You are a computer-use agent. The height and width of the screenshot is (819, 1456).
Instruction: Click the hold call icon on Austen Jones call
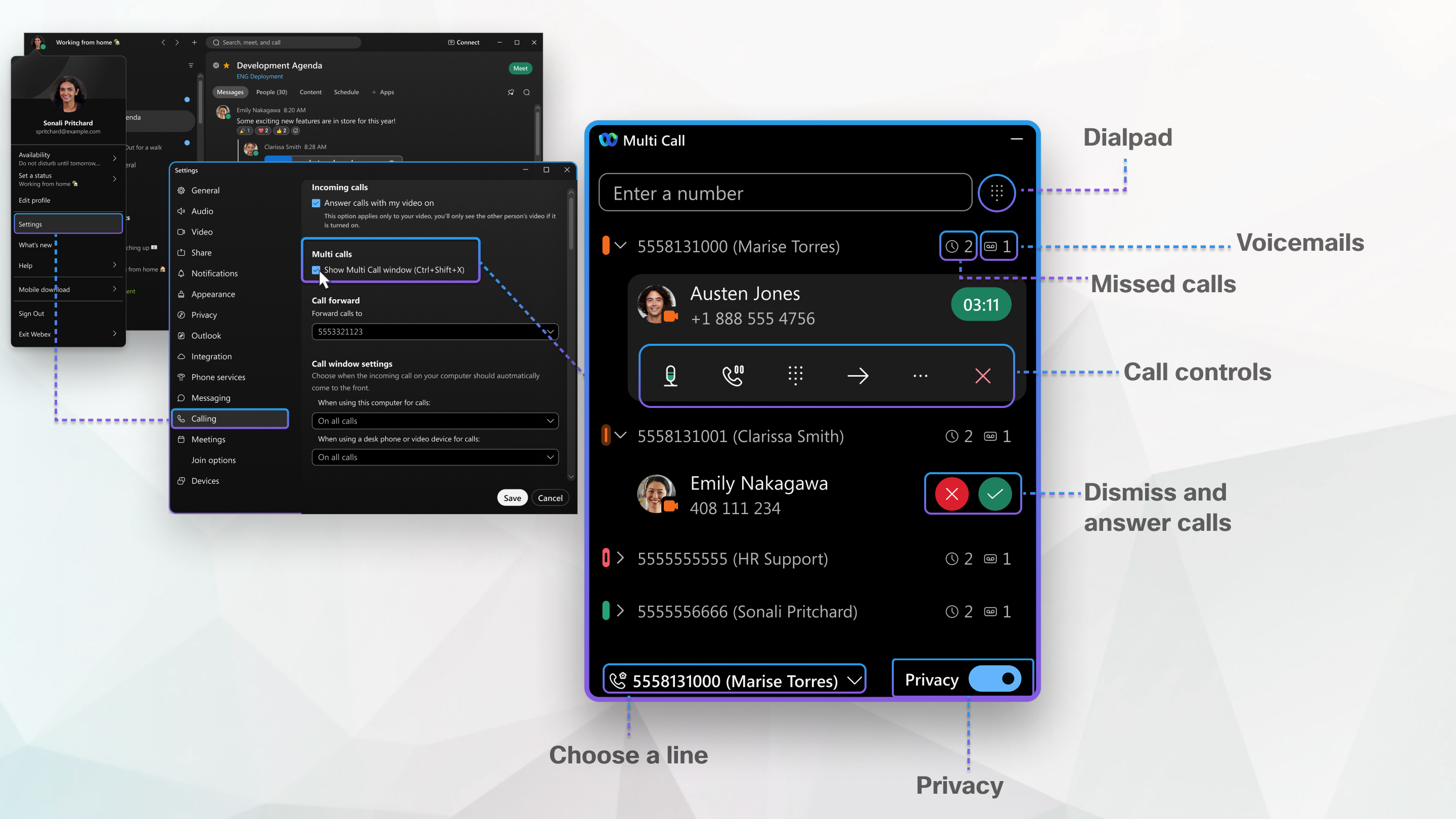pos(732,375)
